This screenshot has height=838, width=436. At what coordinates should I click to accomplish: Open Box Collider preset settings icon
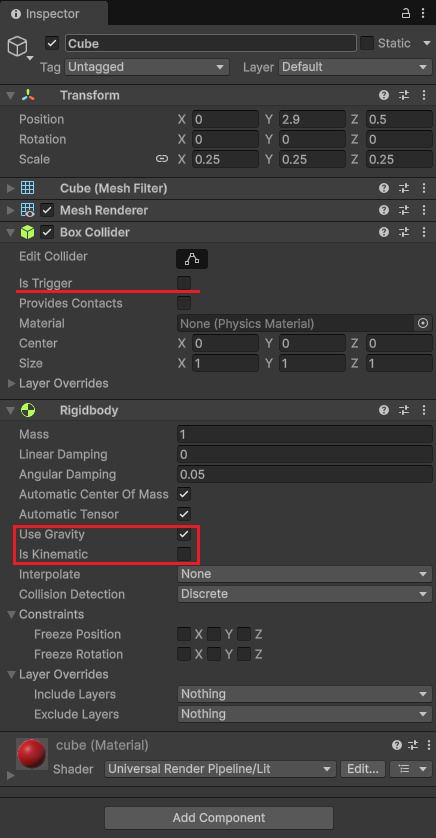(404, 232)
